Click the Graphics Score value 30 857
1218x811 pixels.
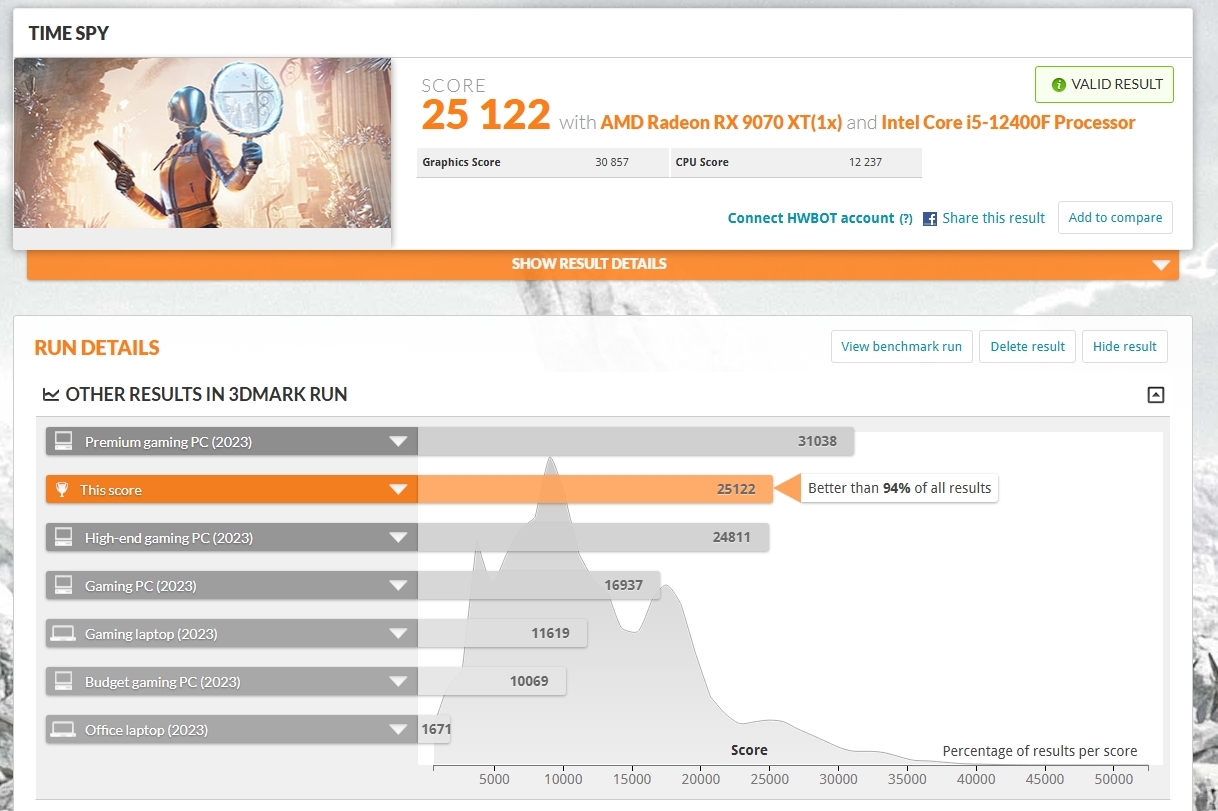pos(612,162)
